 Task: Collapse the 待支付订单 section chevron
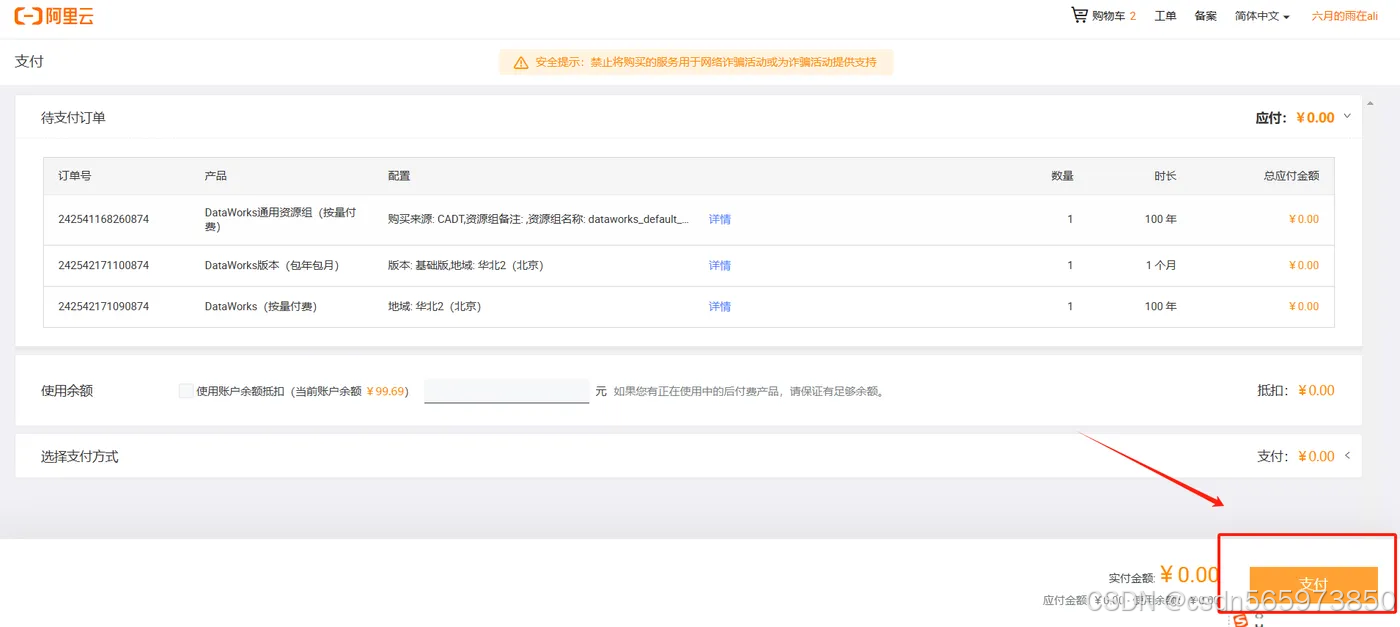pyautogui.click(x=1347, y=116)
